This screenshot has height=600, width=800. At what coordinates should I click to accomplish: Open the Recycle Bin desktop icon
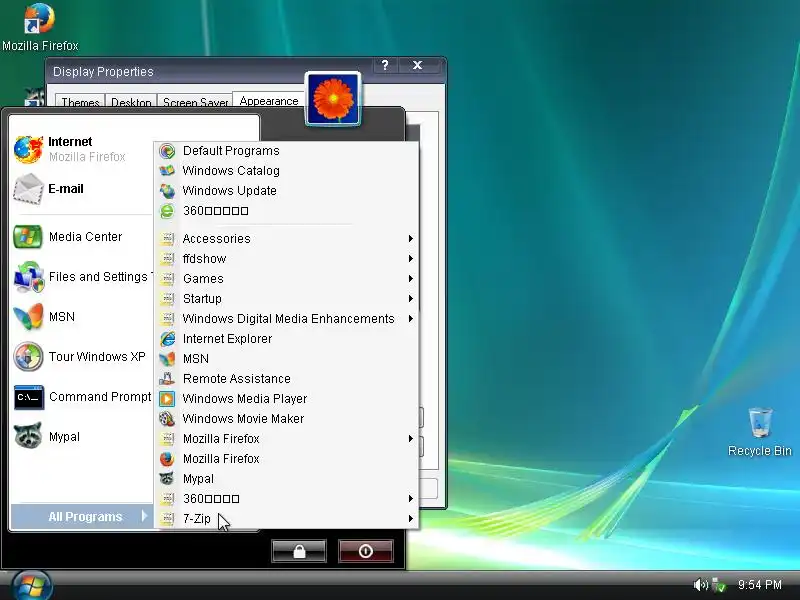click(x=760, y=422)
